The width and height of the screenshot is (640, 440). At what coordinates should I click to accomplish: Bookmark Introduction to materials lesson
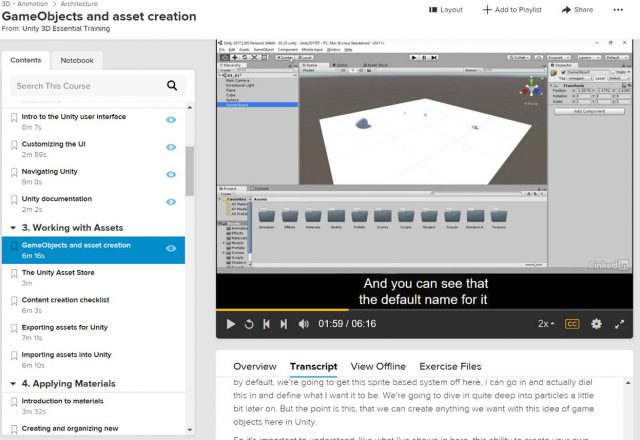(14, 402)
